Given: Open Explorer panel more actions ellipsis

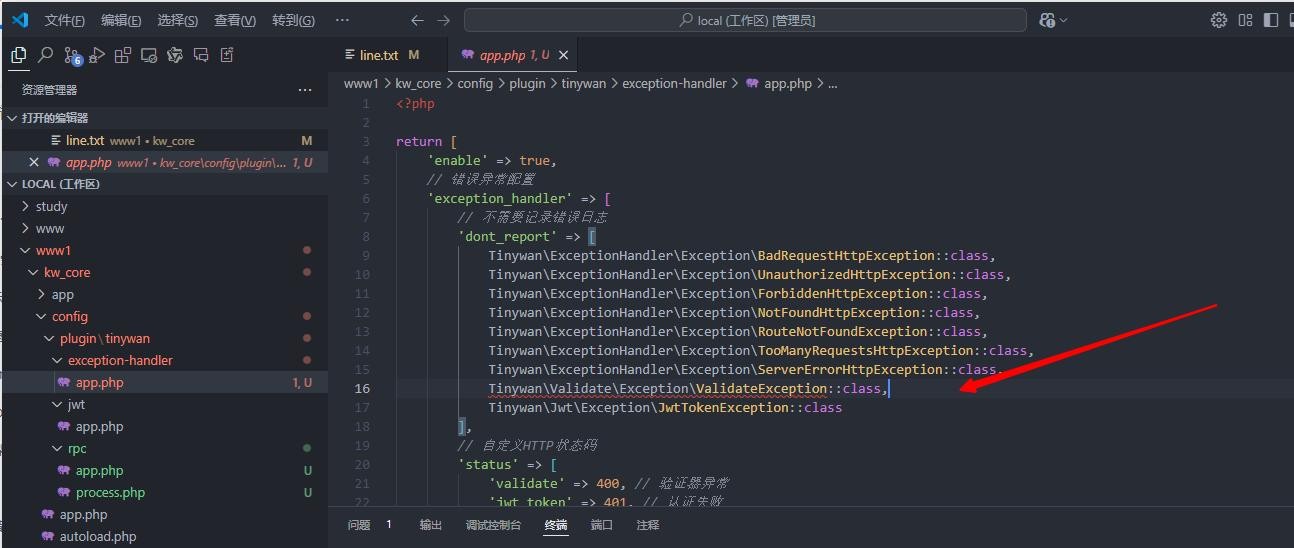Looking at the screenshot, I should click(x=305, y=90).
